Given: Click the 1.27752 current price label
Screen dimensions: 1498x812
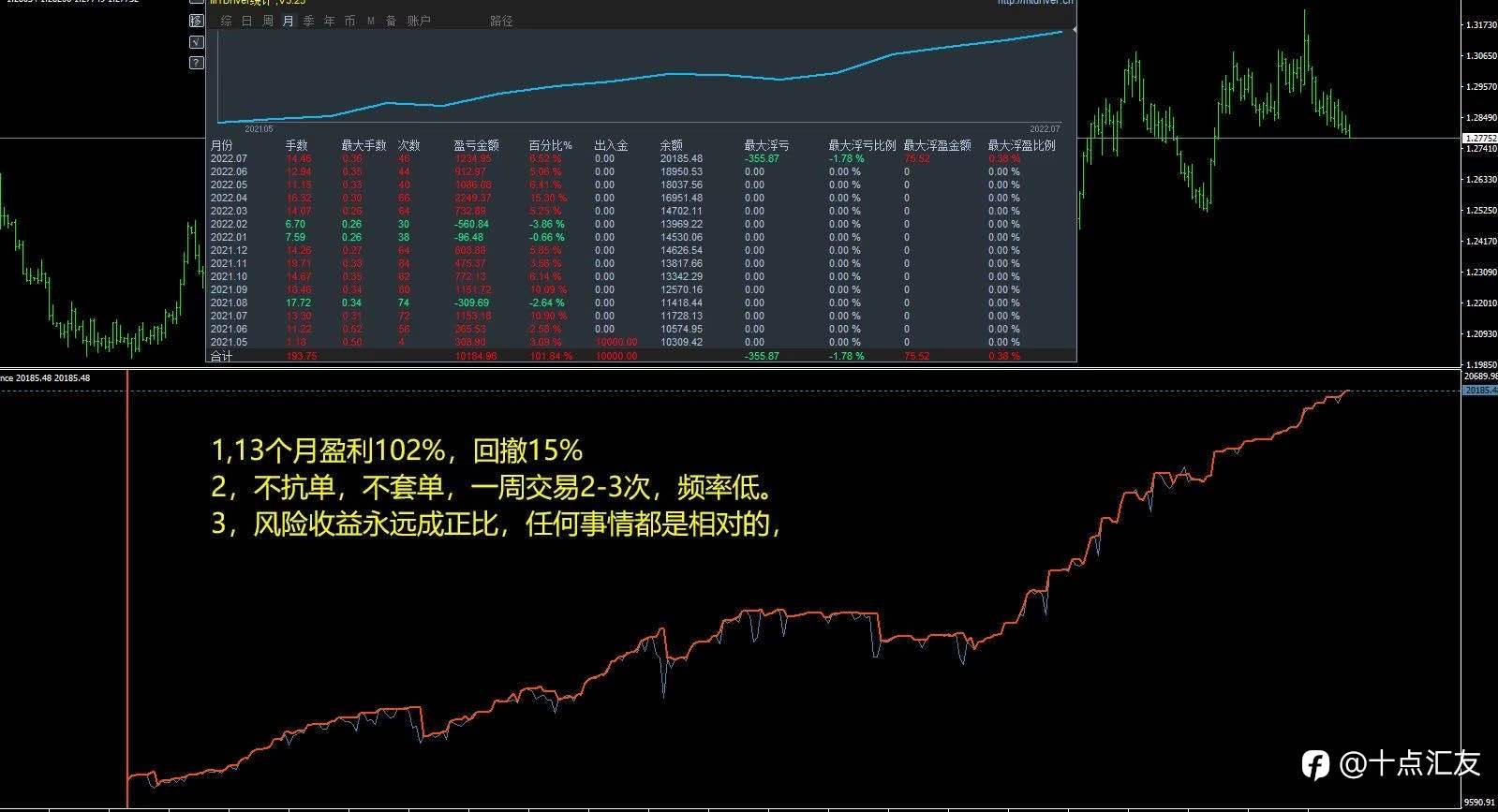Looking at the screenshot, I should point(1480,139).
